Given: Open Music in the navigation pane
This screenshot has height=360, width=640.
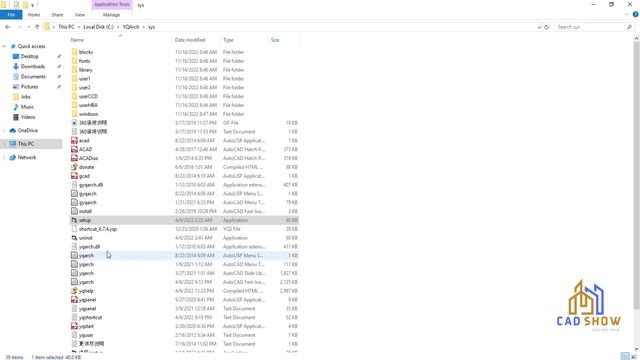Looking at the screenshot, I should coord(27,107).
